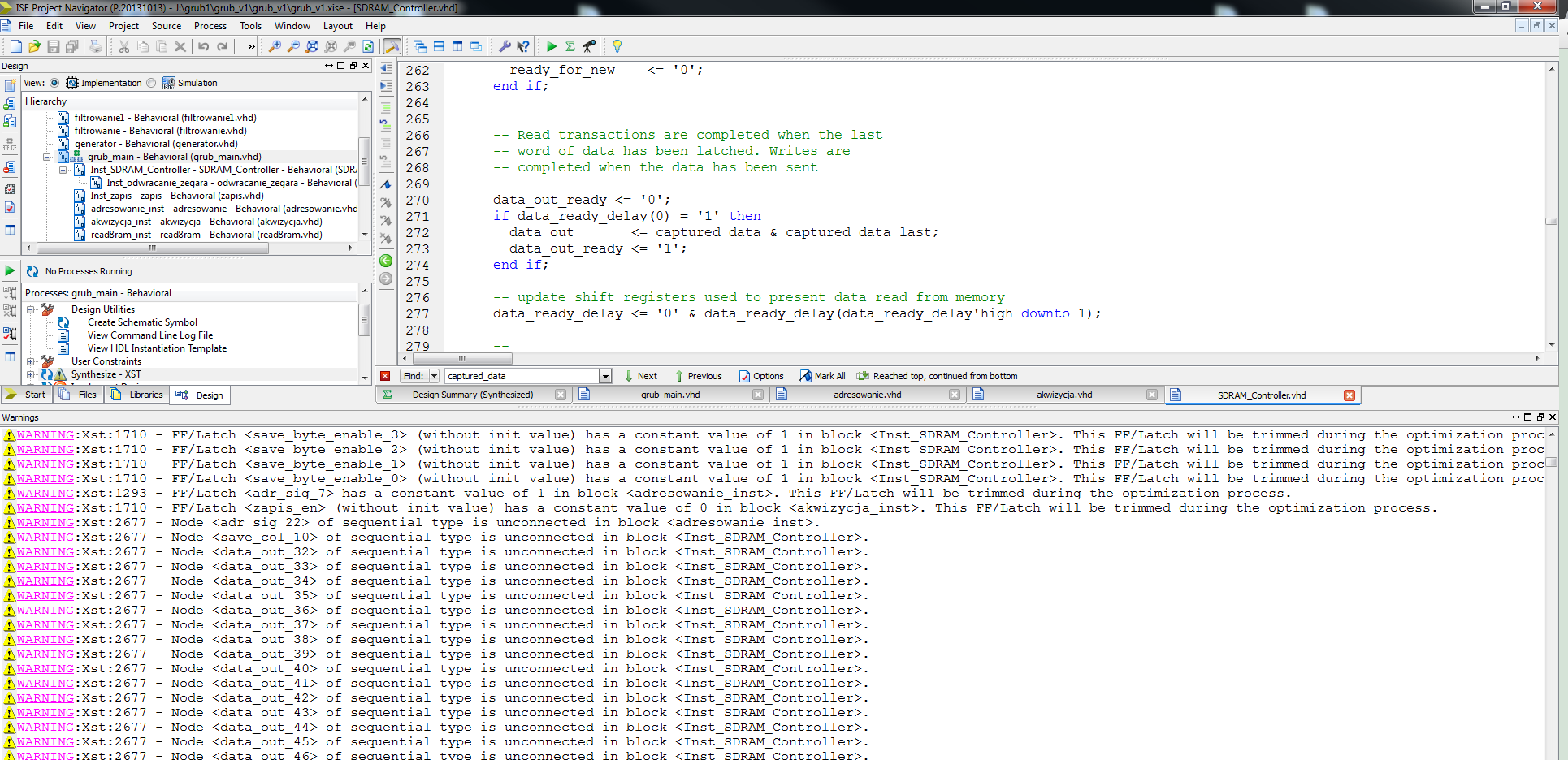This screenshot has height=760, width=1568.
Task: Switch to the Libraries panel tab
Action: click(x=137, y=395)
